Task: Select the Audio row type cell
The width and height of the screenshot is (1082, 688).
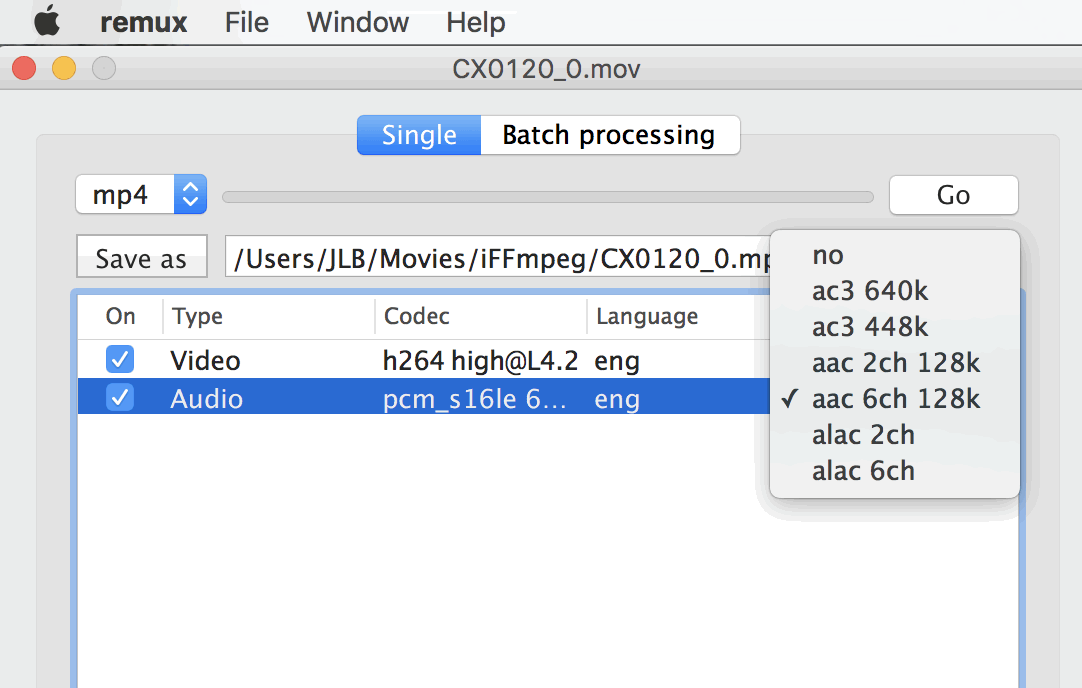Action: click(x=206, y=399)
